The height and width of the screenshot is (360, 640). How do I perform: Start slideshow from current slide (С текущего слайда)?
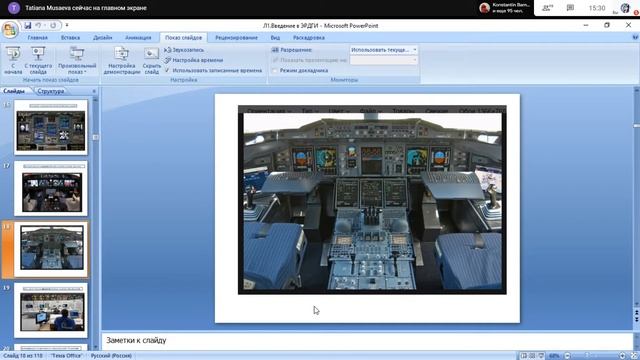(38, 60)
